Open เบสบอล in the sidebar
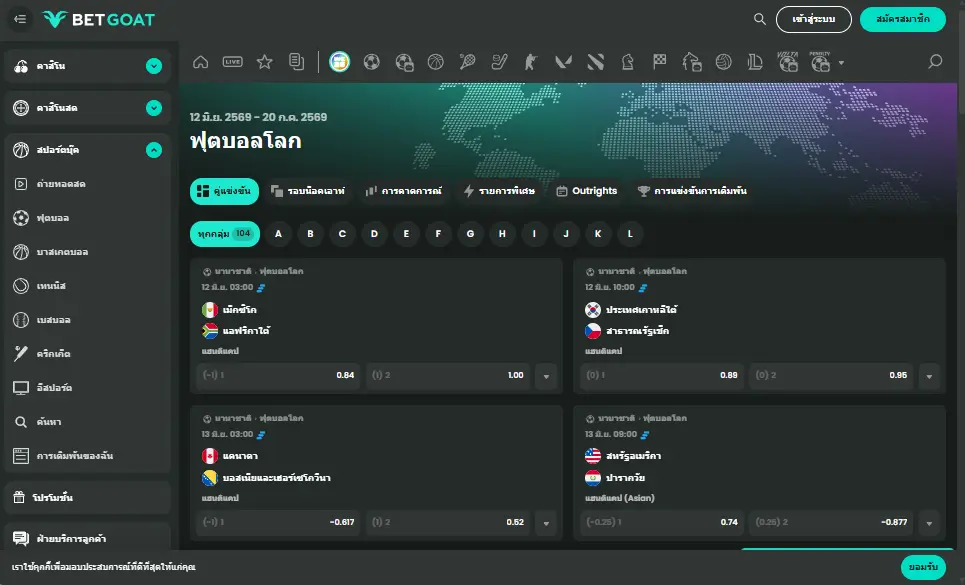Viewport: 965px width, 585px height. [87, 320]
